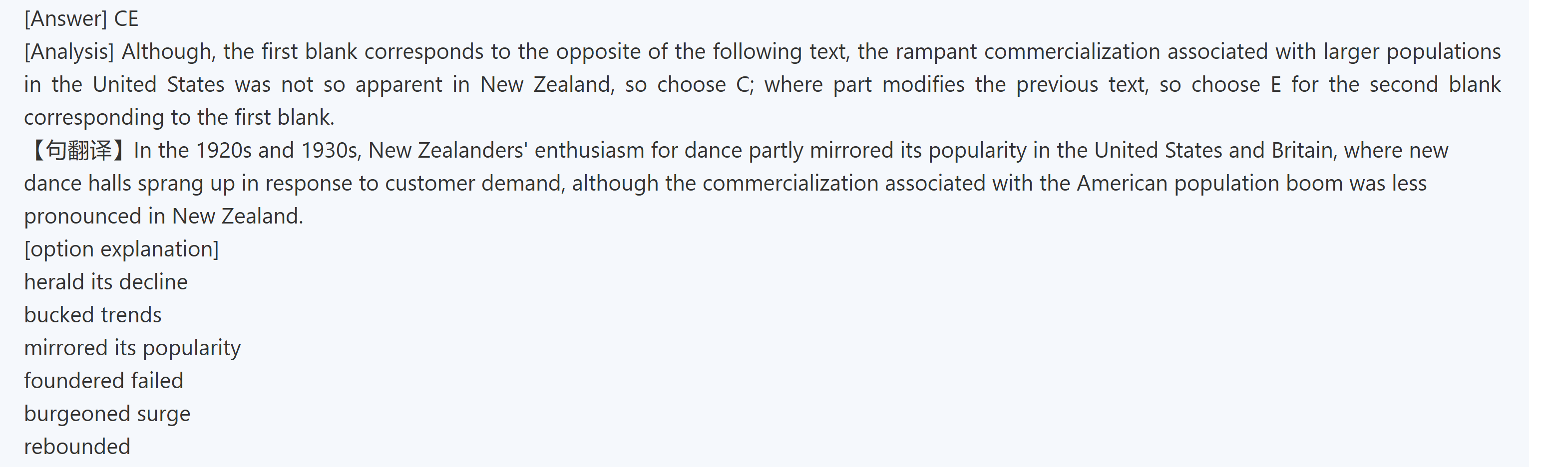Select the option "bucked trends"
This screenshot has height=467, width=1568.
tap(92, 315)
